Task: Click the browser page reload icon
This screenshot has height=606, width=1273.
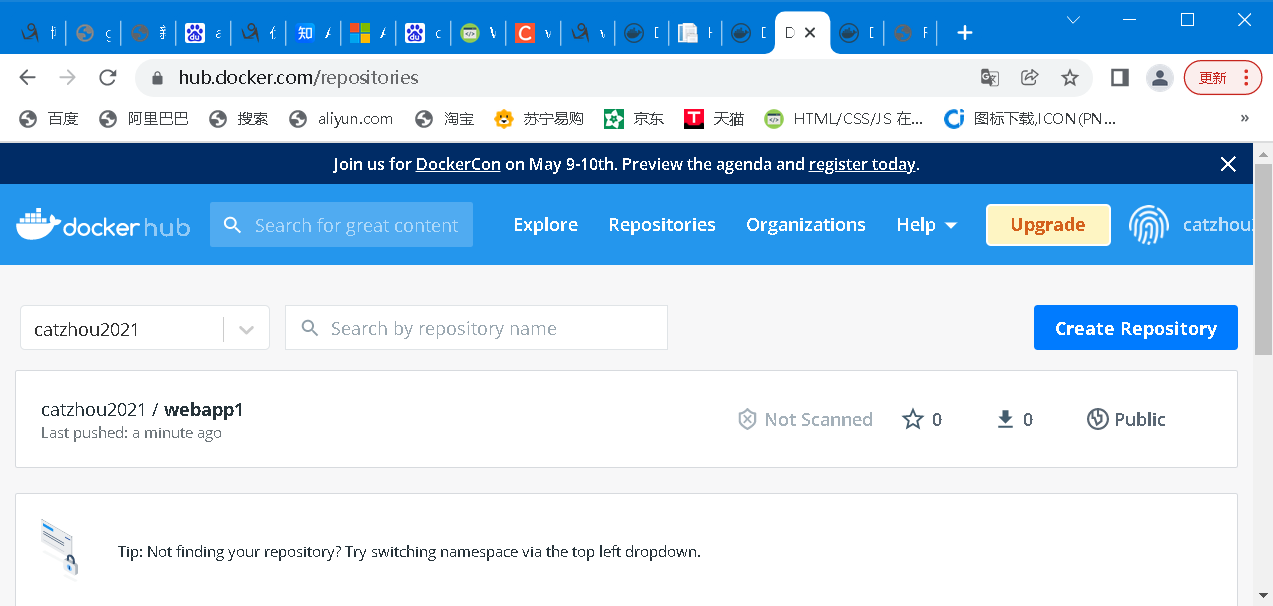Action: [x=108, y=78]
